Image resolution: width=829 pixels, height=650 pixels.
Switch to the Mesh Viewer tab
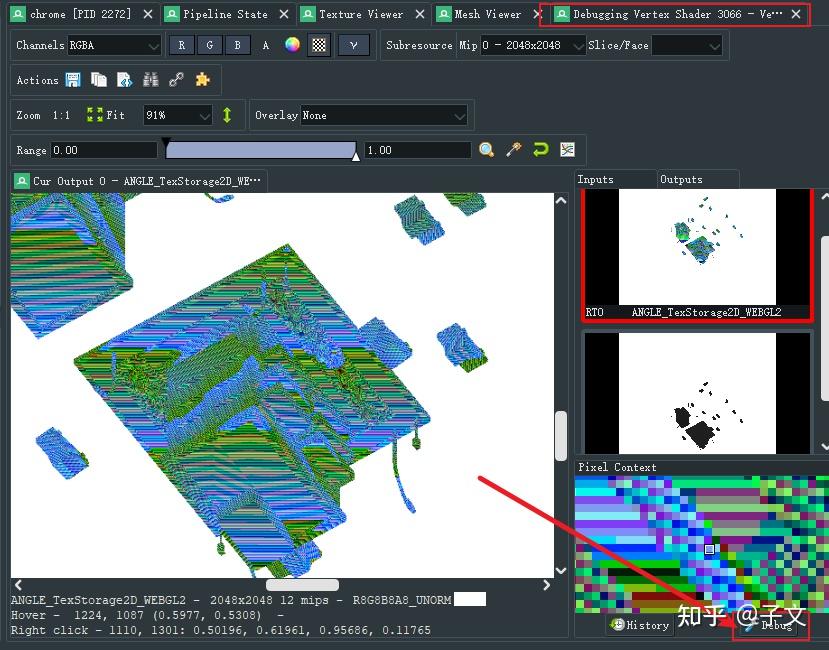(x=487, y=14)
